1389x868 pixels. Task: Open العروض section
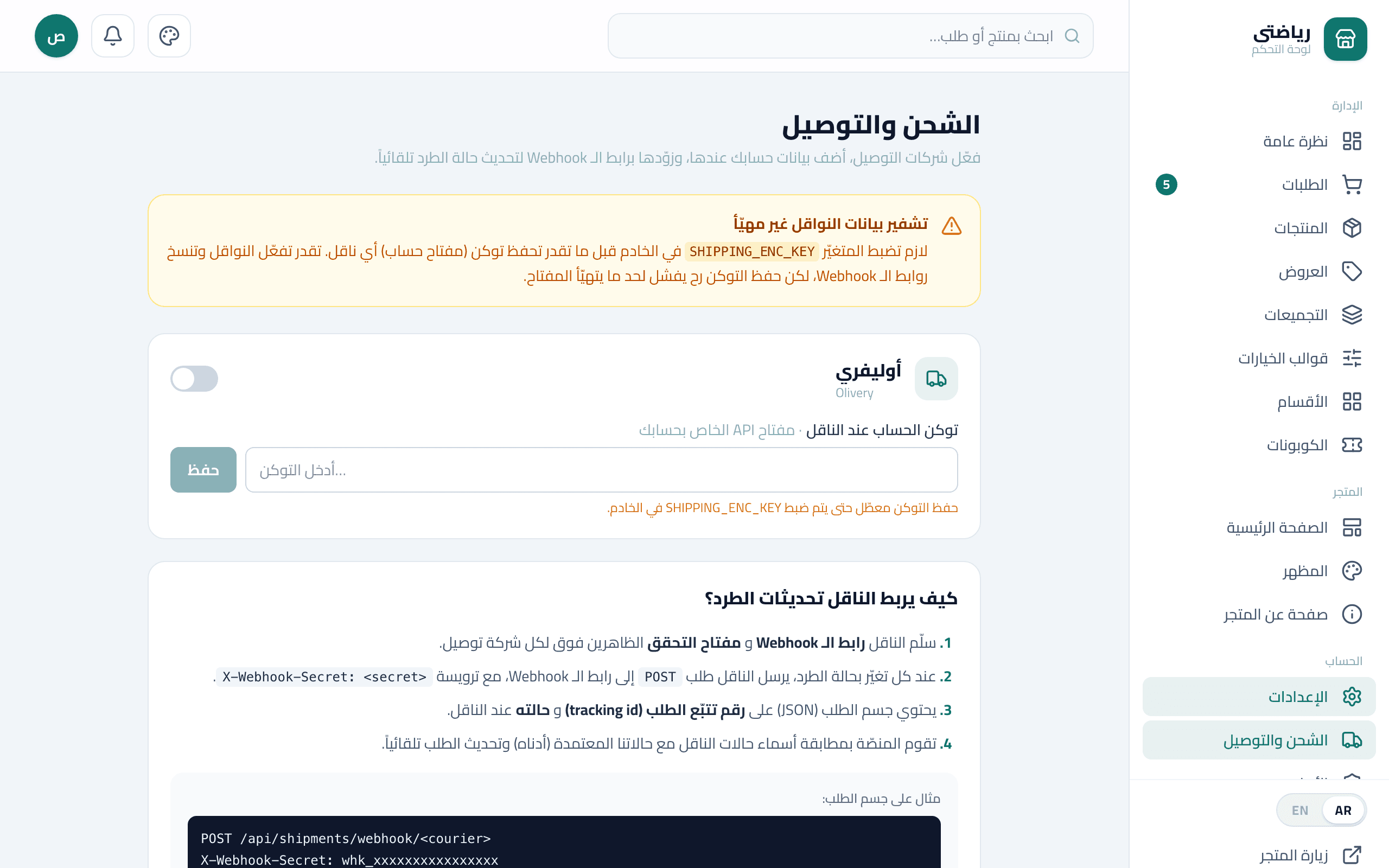(1259, 271)
